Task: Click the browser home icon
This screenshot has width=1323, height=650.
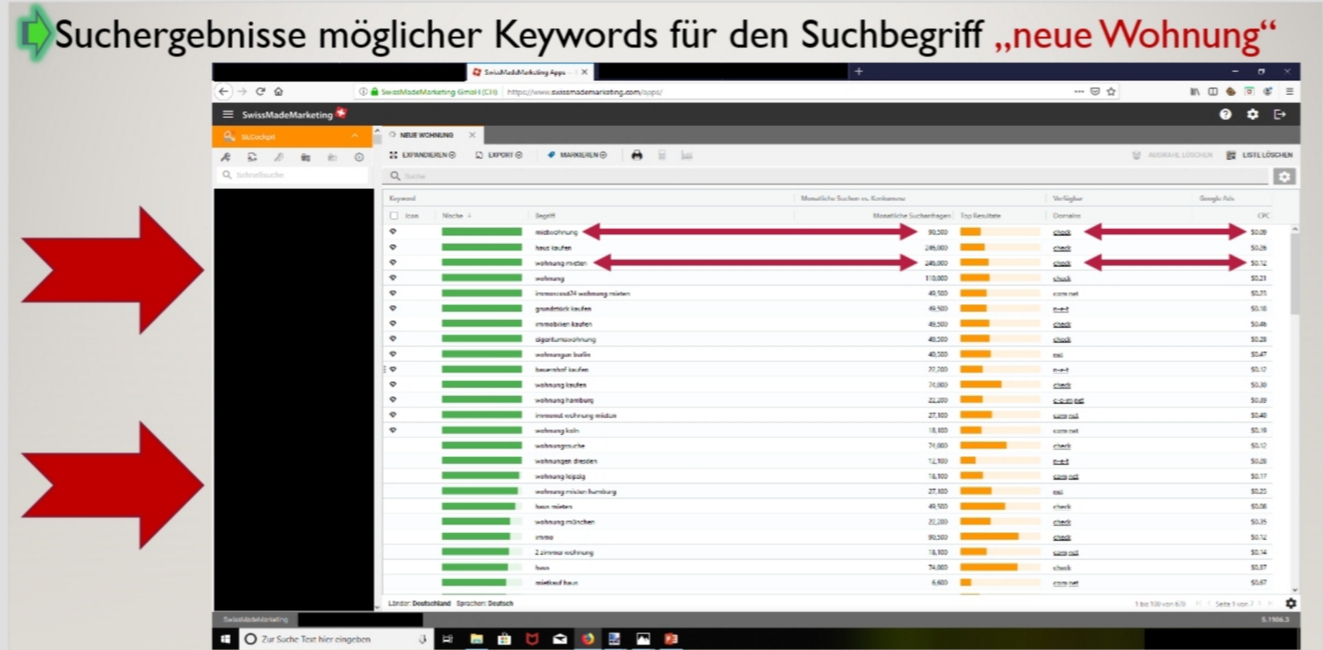Action: pos(278,91)
